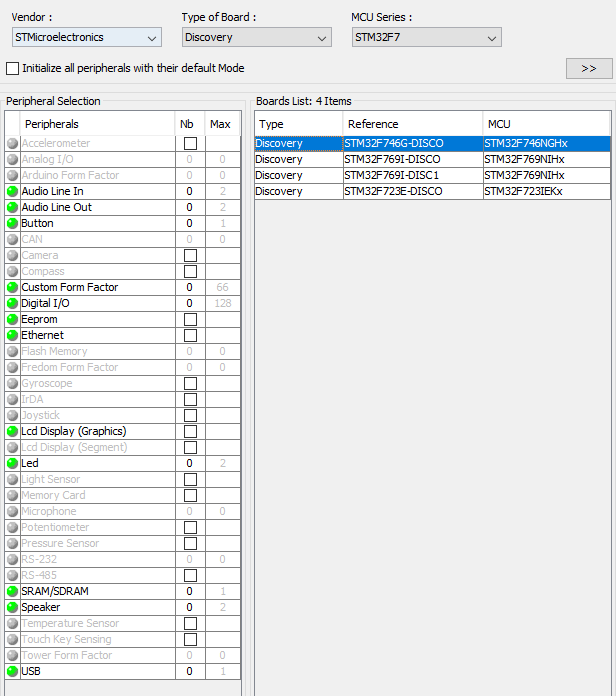Screen dimensions: 616x696
Task: Click the gray indicator next to Temperature Sensor
Action: click(12, 623)
